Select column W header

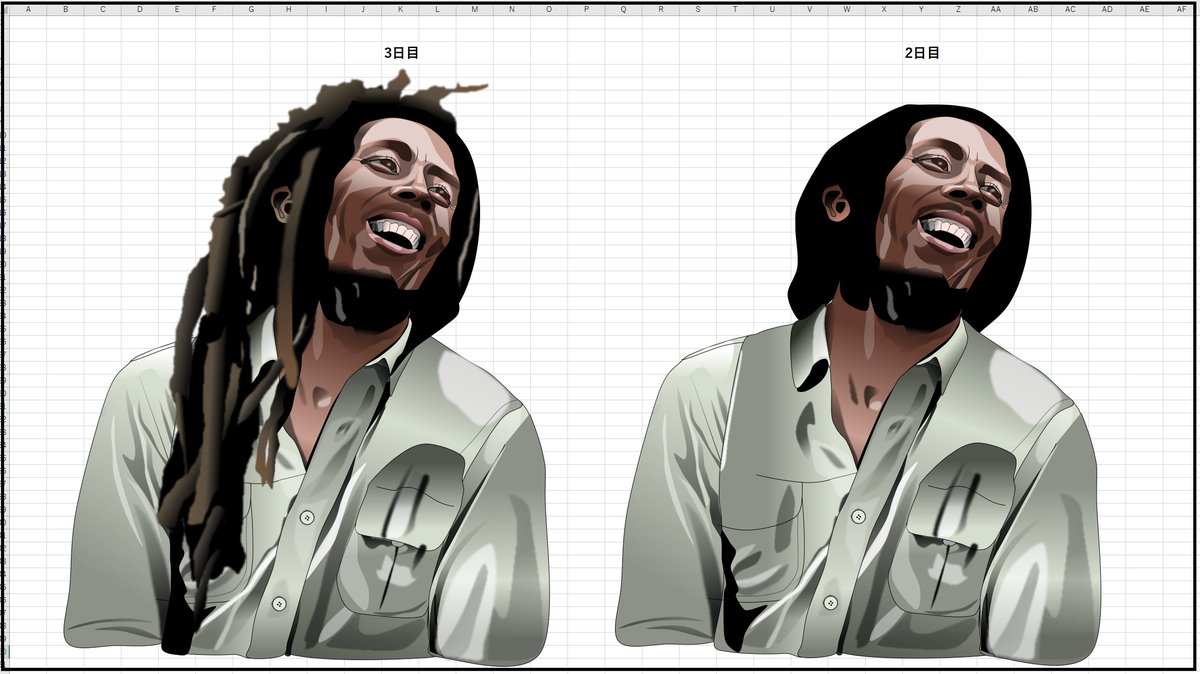846,9
